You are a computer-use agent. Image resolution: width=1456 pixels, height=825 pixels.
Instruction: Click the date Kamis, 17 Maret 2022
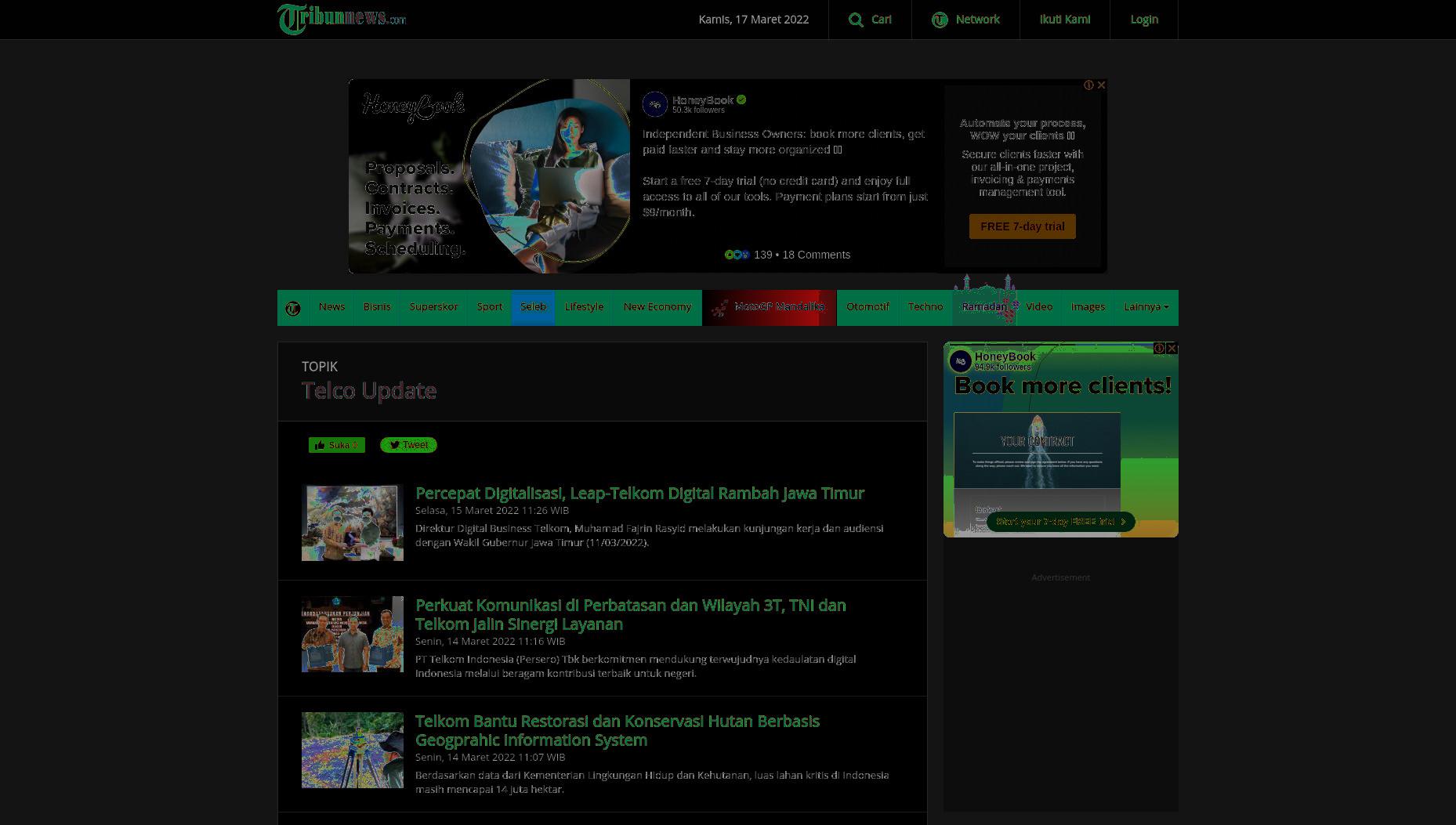tap(753, 20)
